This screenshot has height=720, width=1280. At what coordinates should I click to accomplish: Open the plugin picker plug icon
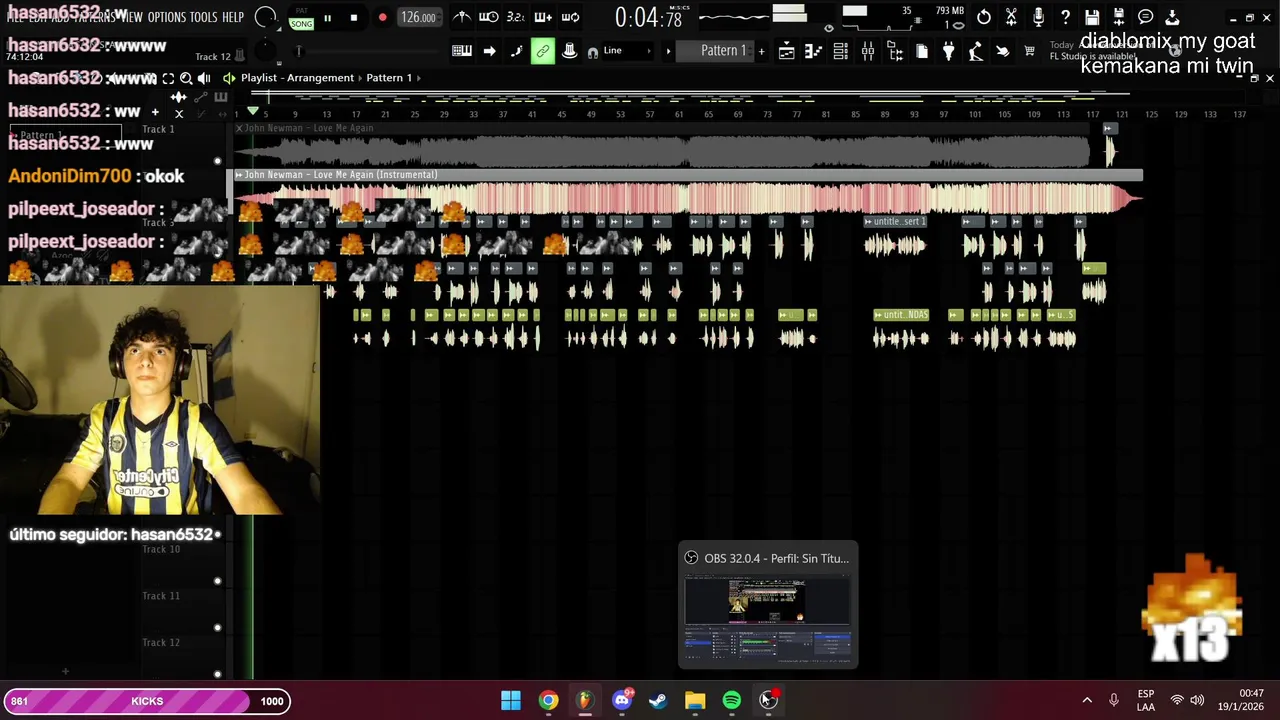click(949, 51)
